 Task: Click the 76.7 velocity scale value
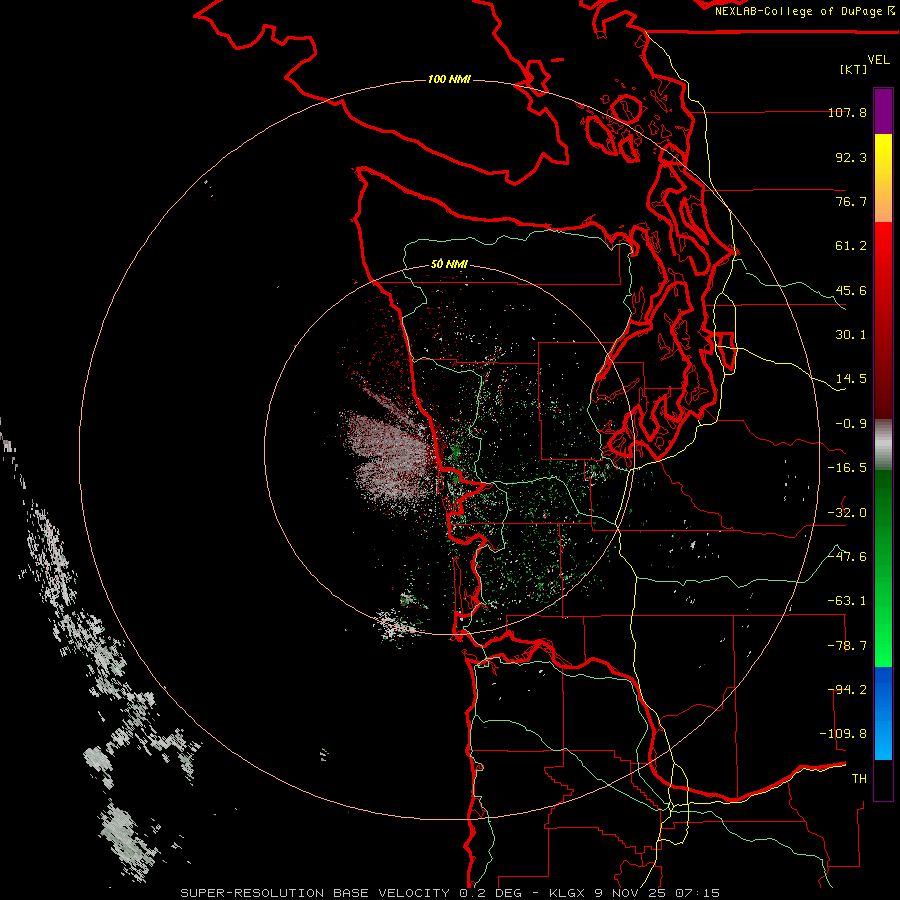[x=851, y=201]
